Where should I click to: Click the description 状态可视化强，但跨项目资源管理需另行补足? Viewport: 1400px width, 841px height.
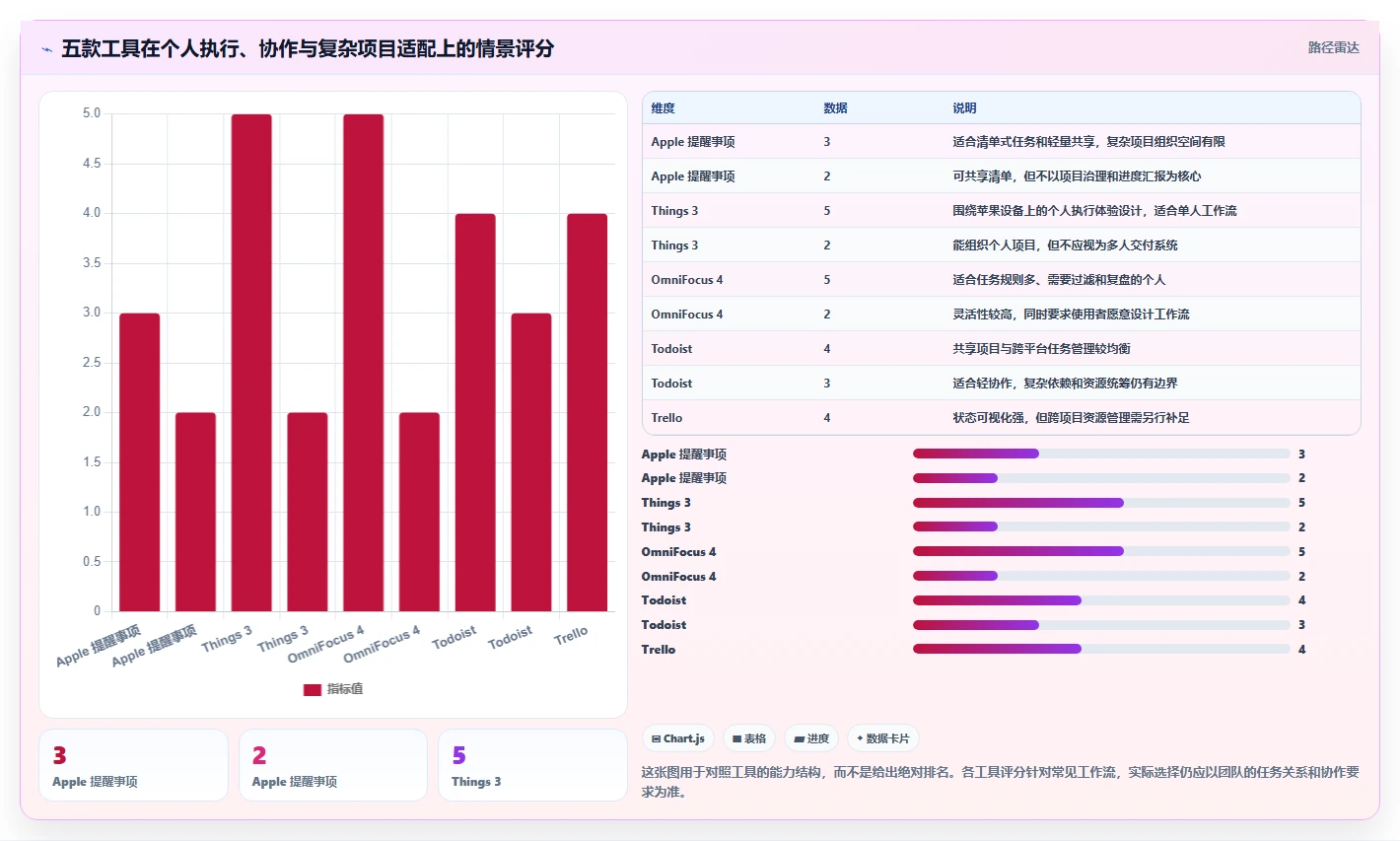pyautogui.click(x=1071, y=418)
